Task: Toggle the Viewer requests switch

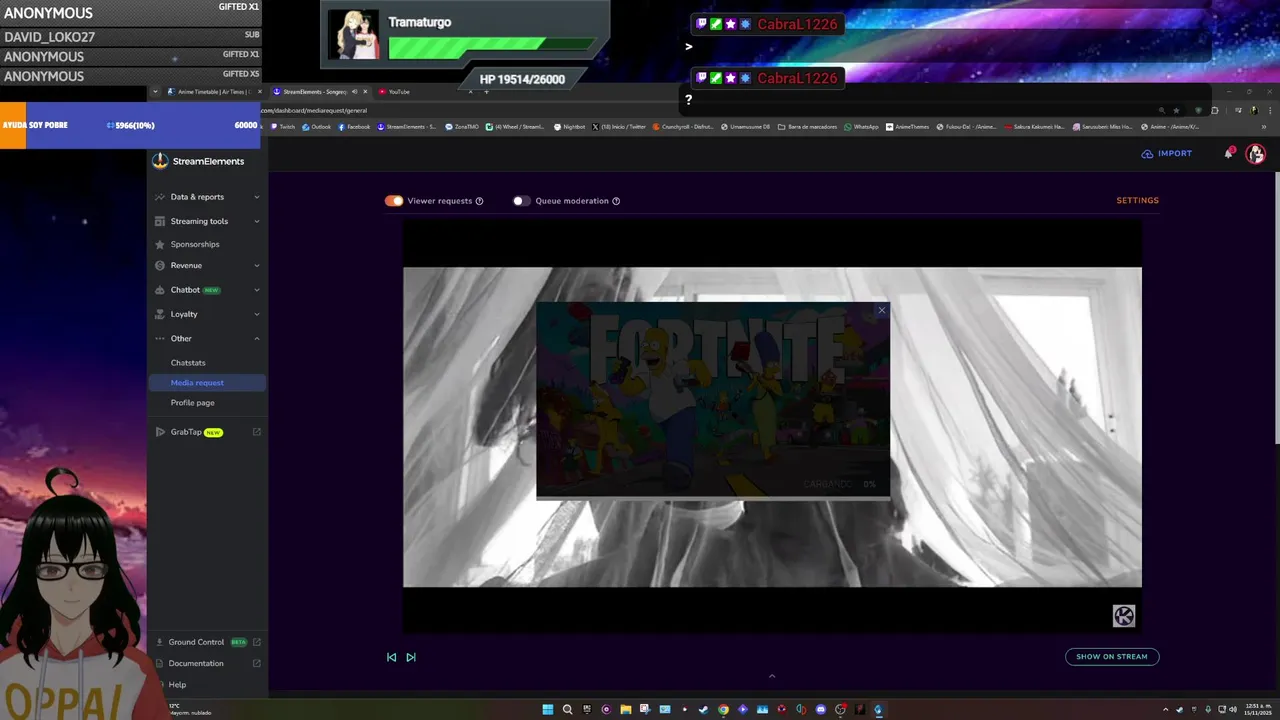Action: pyautogui.click(x=394, y=201)
